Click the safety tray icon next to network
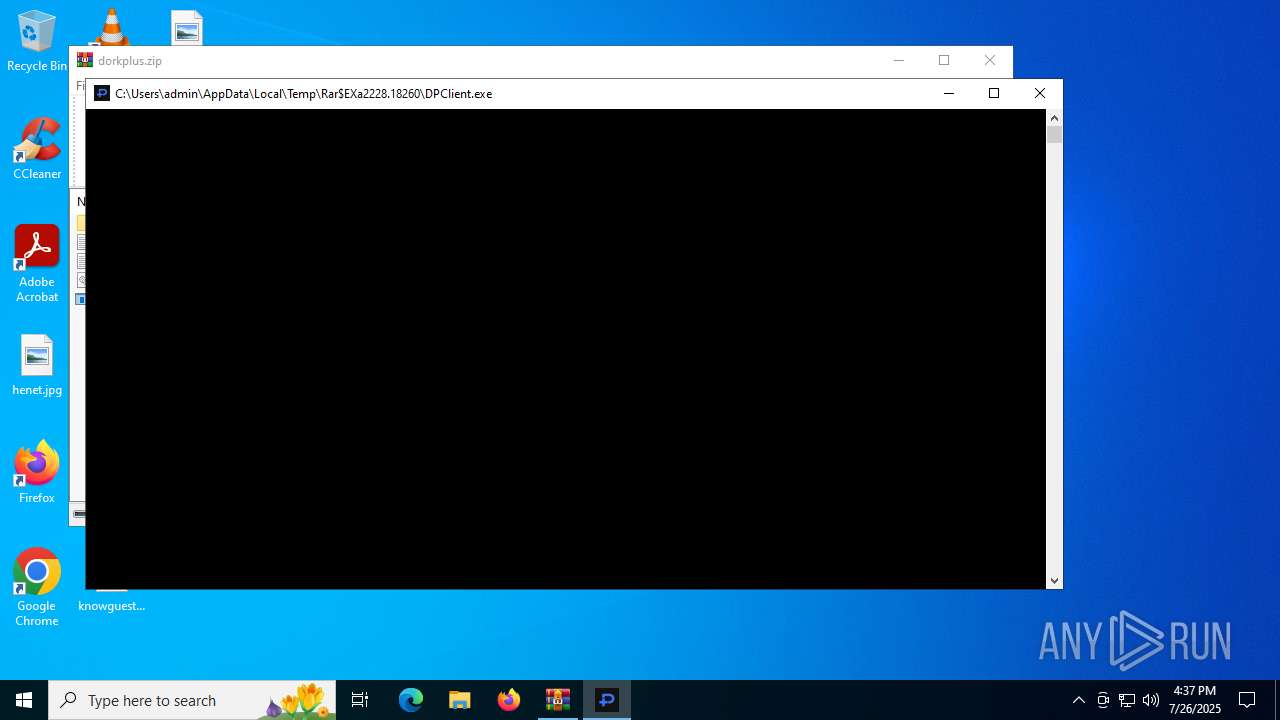Image resolution: width=1280 pixels, height=720 pixels. point(1103,700)
